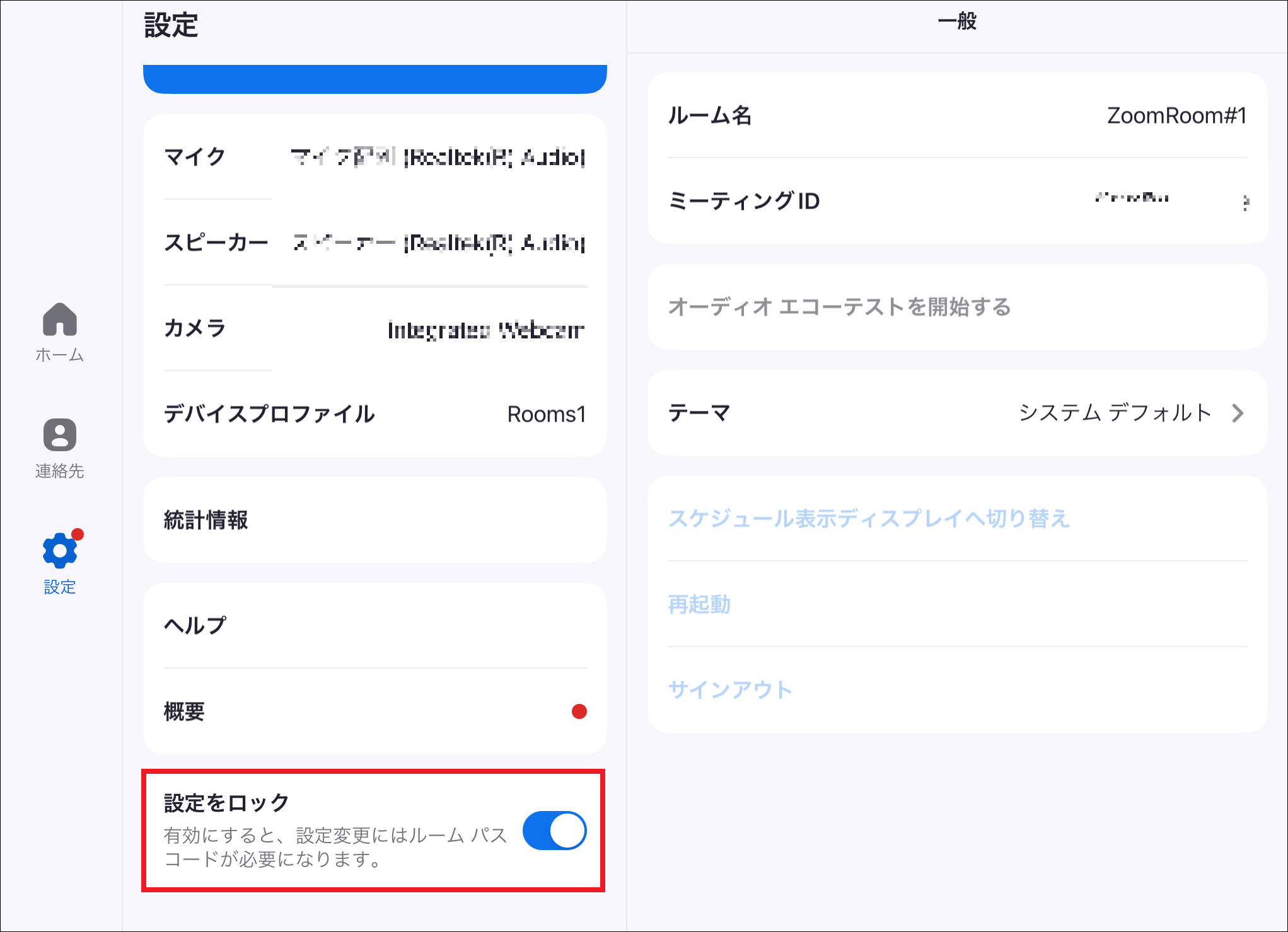Image resolution: width=1288 pixels, height=932 pixels.
Task: Disable the 設定をロック toggle switch
Action: coord(554,832)
